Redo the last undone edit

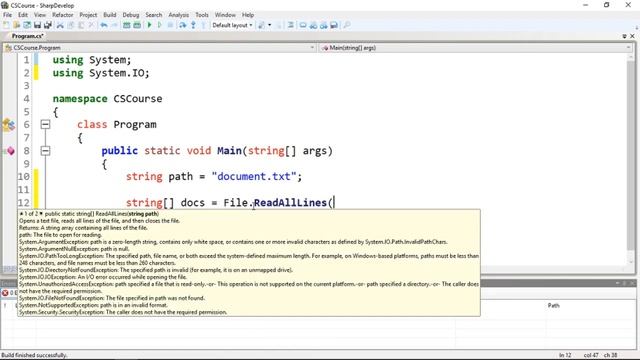(114, 25)
